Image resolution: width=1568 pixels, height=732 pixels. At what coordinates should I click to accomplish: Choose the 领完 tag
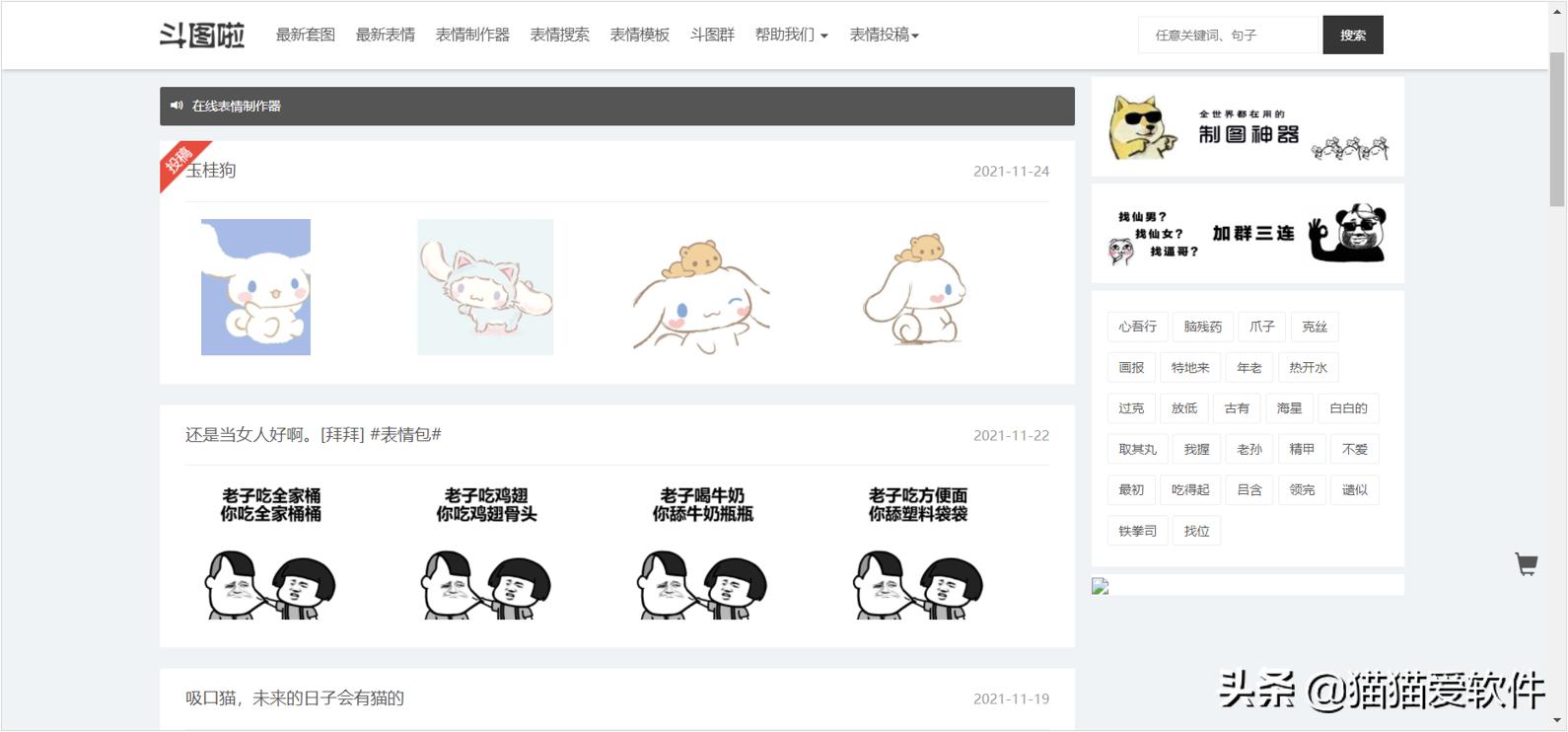pos(1302,489)
